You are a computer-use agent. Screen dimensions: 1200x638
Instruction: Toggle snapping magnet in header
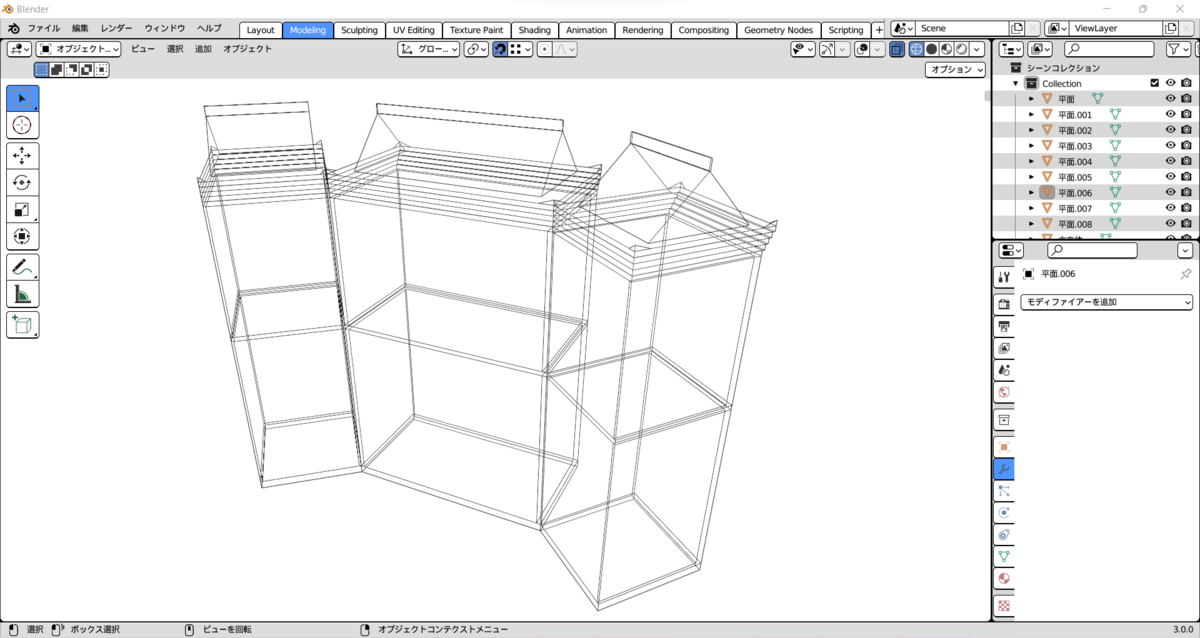tap(499, 49)
